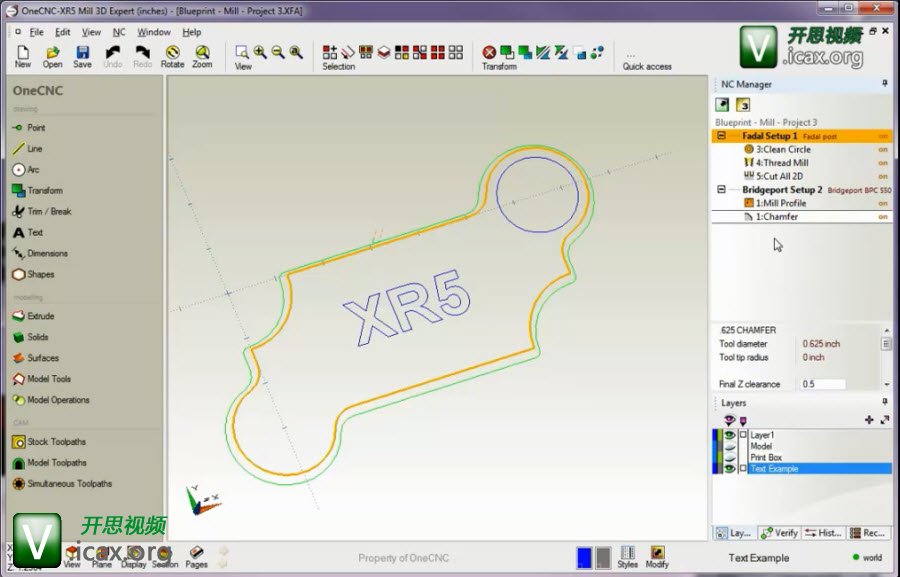
Task: Open a file with Open icon
Action: 52,57
